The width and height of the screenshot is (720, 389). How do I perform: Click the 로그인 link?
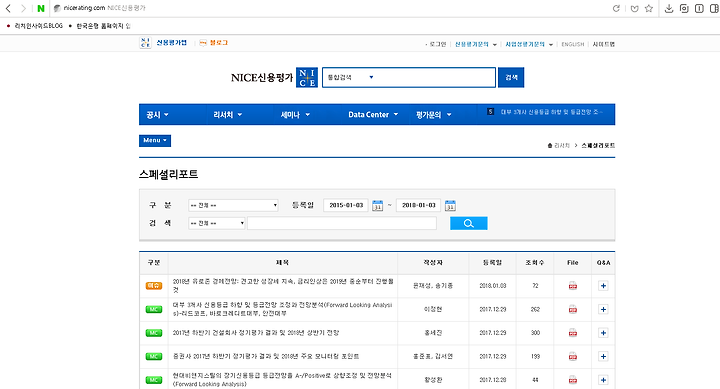coord(438,45)
